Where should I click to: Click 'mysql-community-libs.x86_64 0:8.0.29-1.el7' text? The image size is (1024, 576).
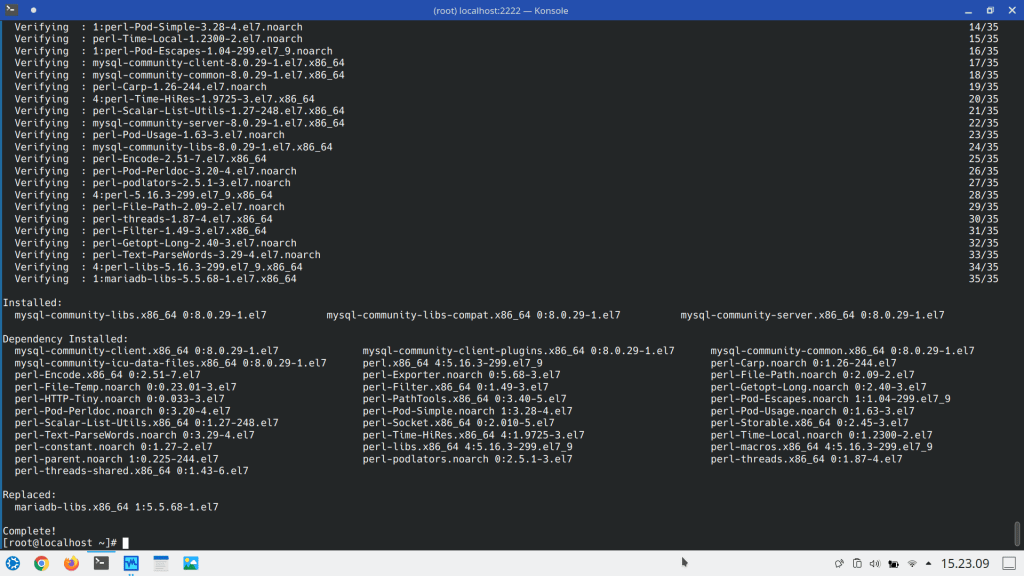point(140,315)
